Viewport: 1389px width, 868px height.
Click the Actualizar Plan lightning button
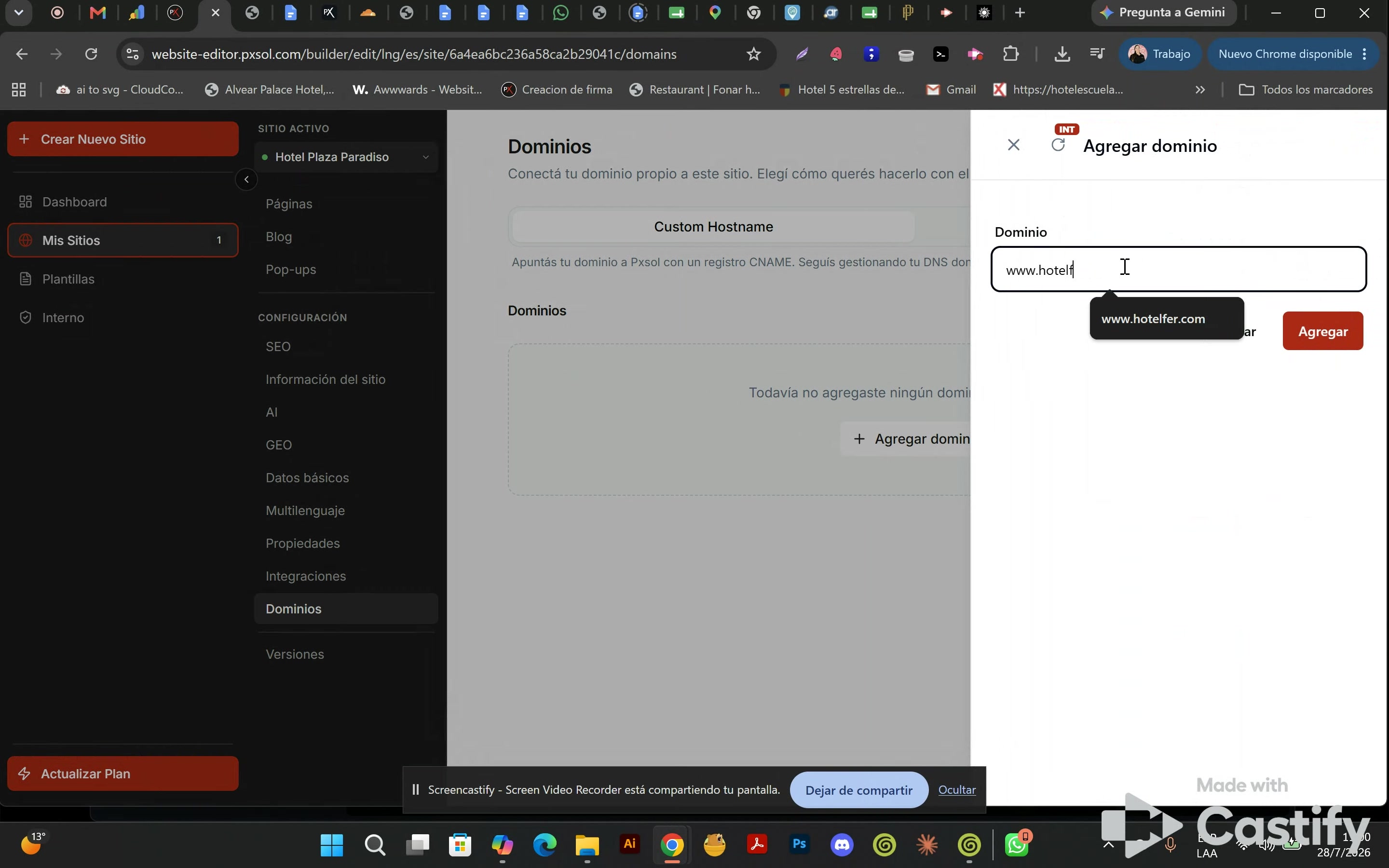click(x=122, y=773)
